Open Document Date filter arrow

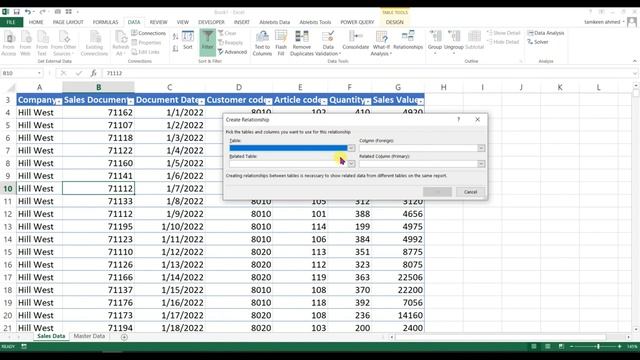point(201,101)
